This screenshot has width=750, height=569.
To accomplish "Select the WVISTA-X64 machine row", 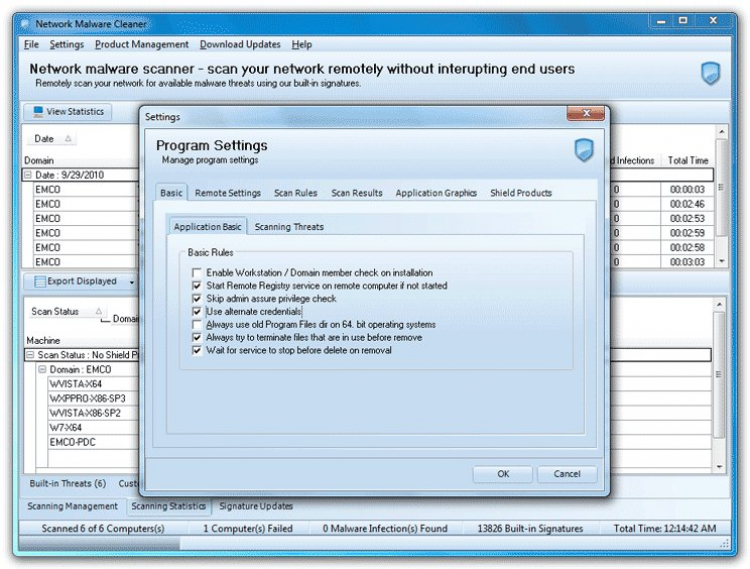I will click(x=92, y=384).
